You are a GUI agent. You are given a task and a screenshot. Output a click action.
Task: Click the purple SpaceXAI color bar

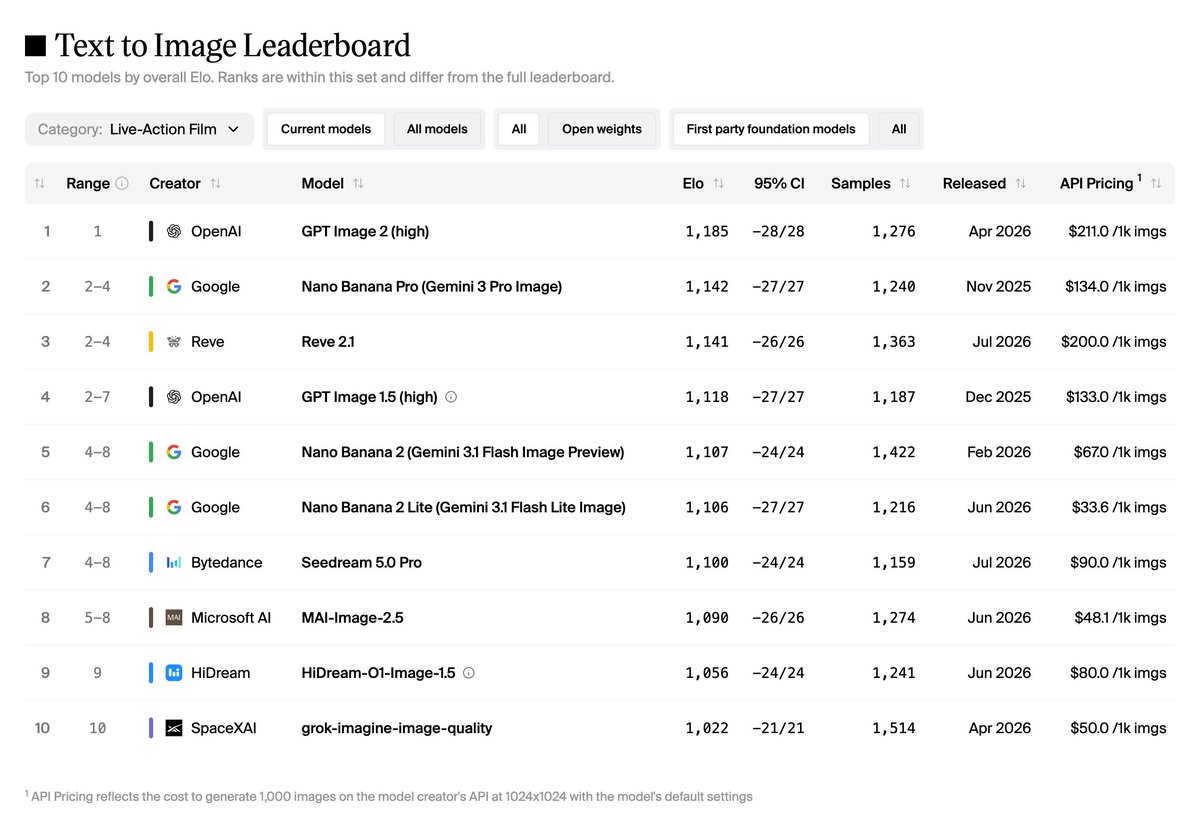point(151,728)
